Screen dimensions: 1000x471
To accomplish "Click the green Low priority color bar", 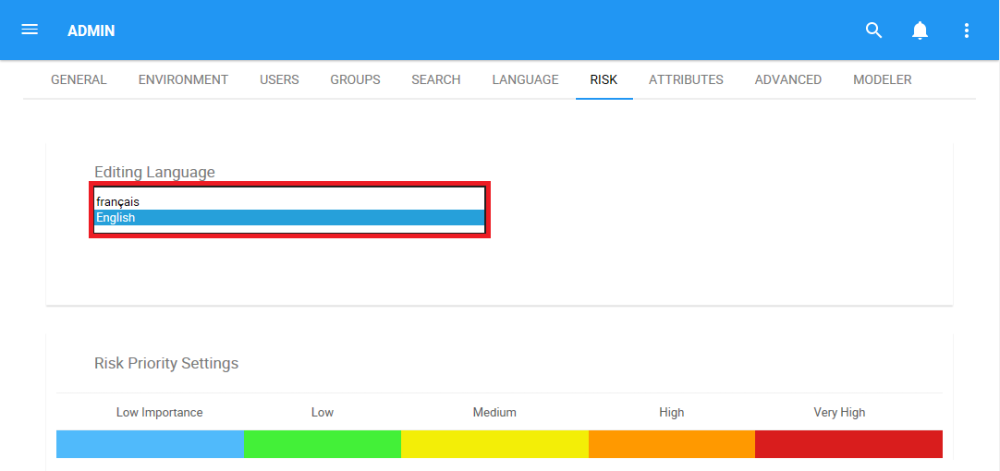I will coord(323,444).
